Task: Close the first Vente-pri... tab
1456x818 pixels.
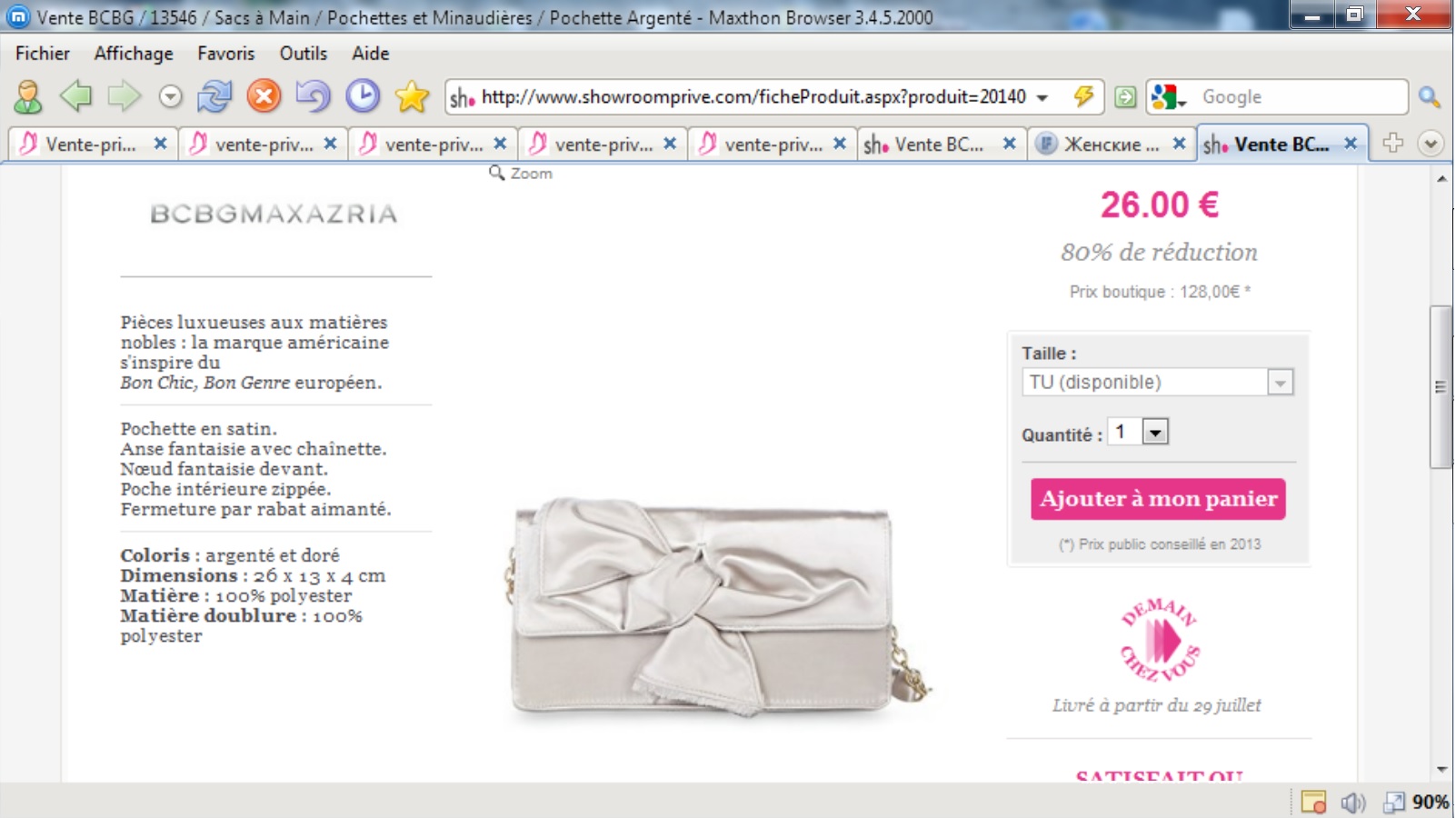Action: coord(160,144)
